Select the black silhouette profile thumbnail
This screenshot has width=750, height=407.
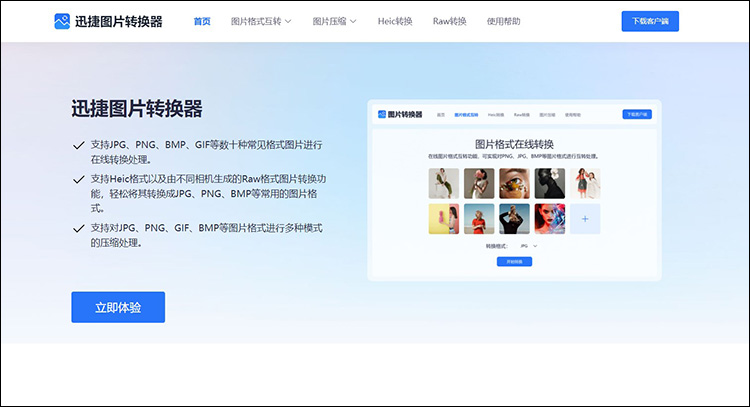549,183
